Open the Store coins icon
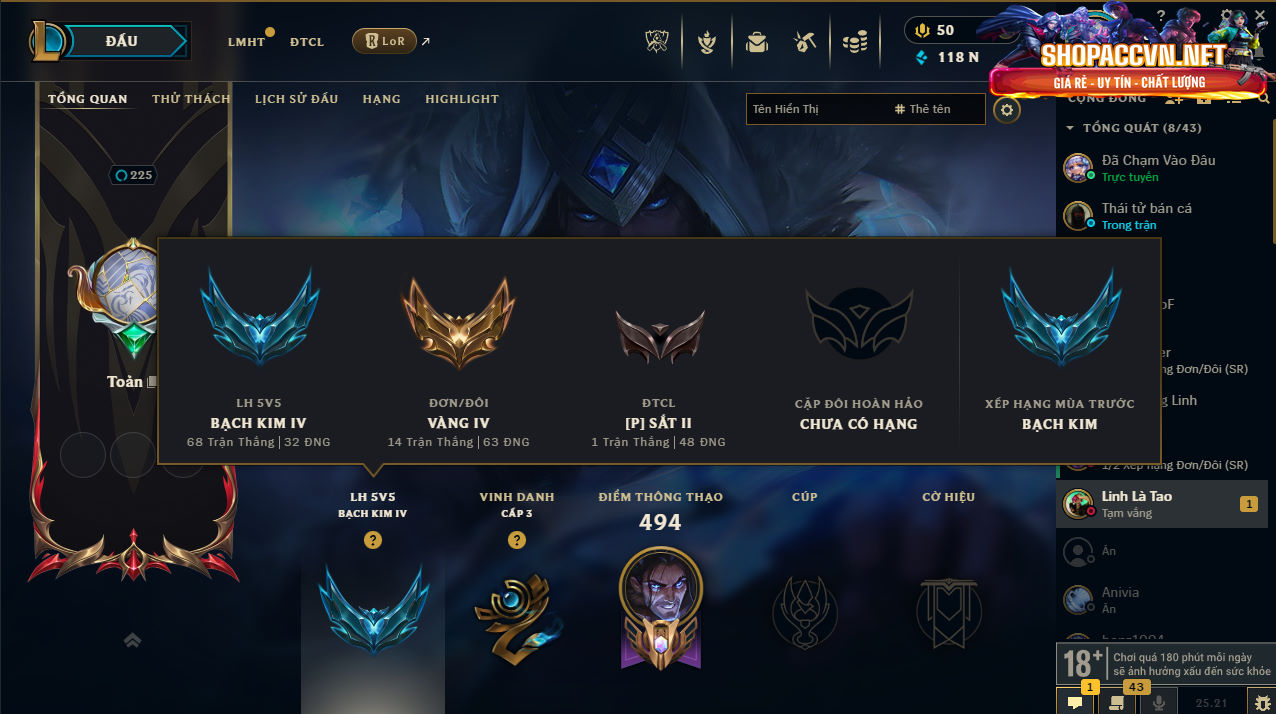1276x714 pixels. (854, 42)
